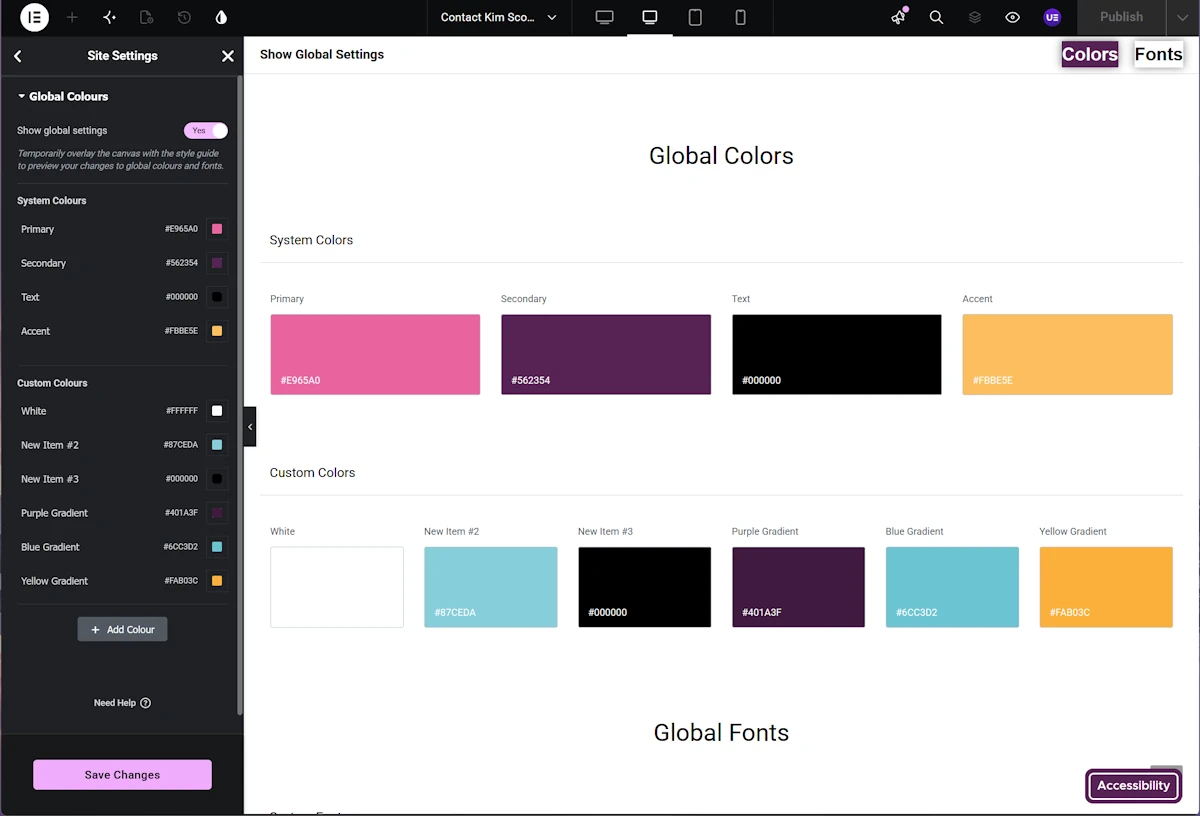1200x816 pixels.
Task: Click the Need Help question icon
Action: [146, 703]
